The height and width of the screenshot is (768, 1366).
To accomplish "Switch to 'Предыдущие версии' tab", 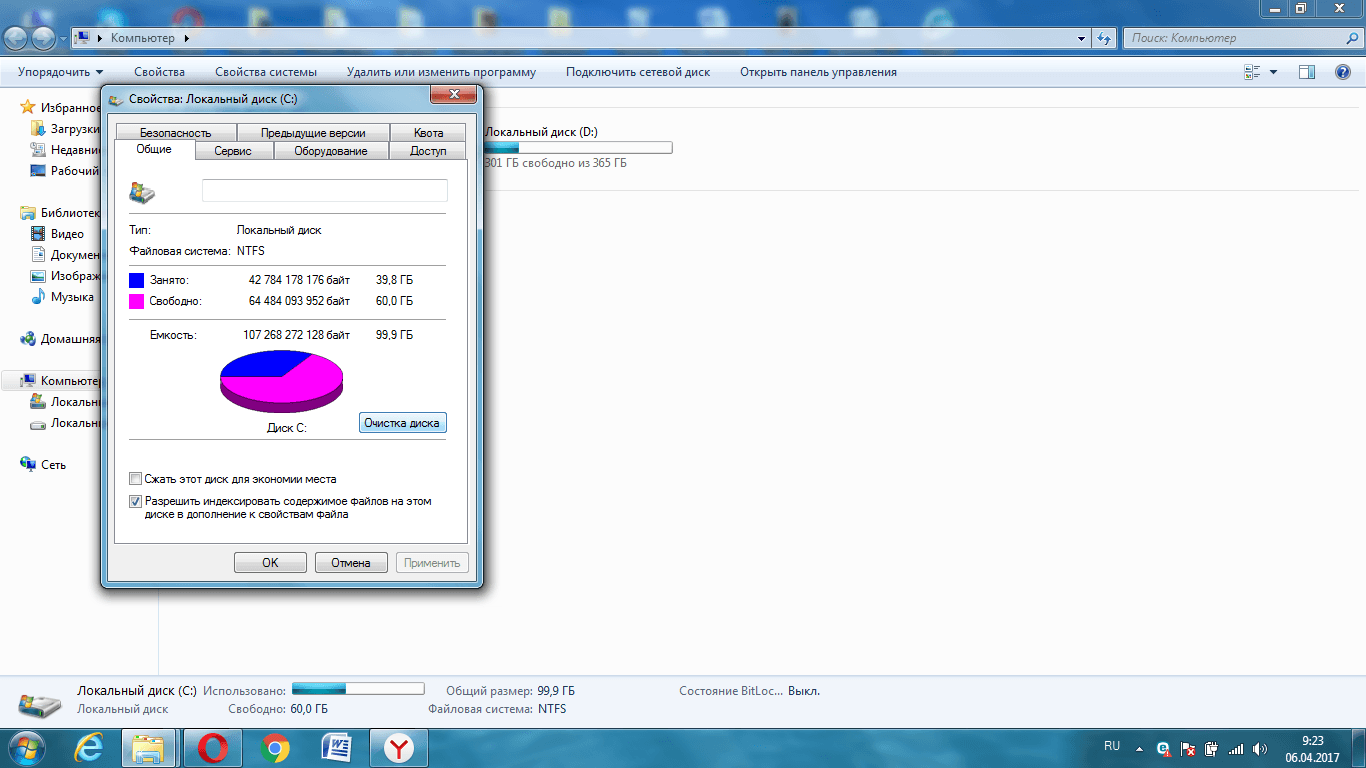I will pyautogui.click(x=313, y=133).
